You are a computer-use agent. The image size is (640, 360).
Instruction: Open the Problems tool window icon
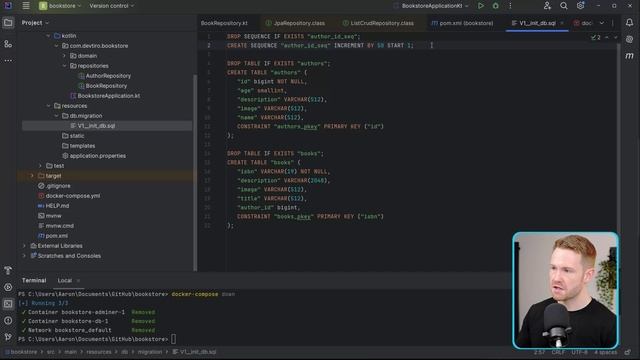(x=8, y=320)
